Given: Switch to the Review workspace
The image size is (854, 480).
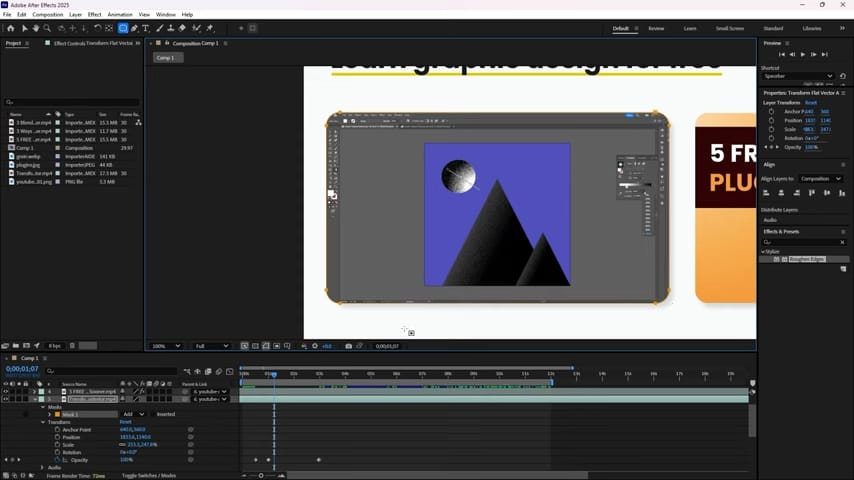Looking at the screenshot, I should [656, 28].
